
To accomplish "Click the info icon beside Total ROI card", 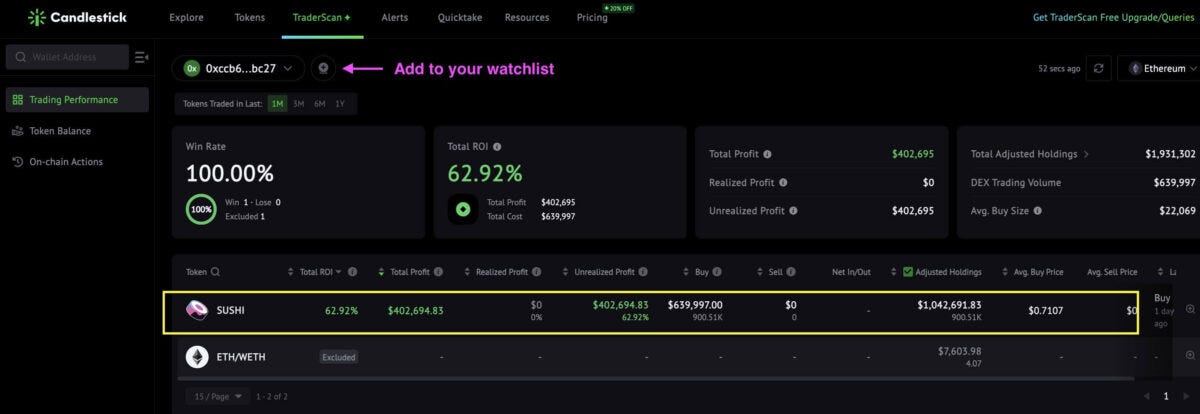I will click(497, 146).
